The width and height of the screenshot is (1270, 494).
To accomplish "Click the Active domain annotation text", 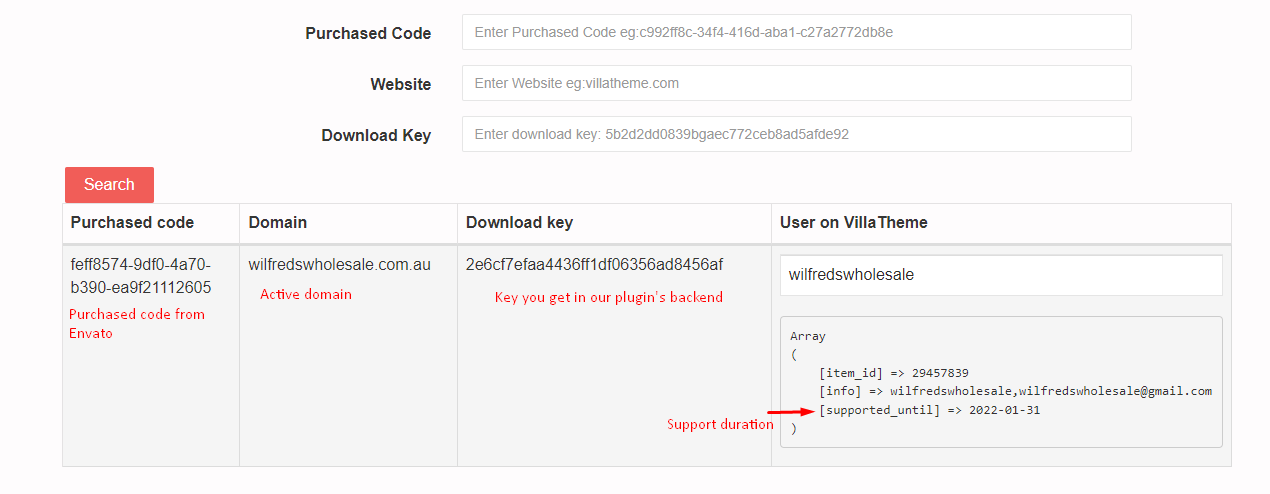I will click(306, 294).
